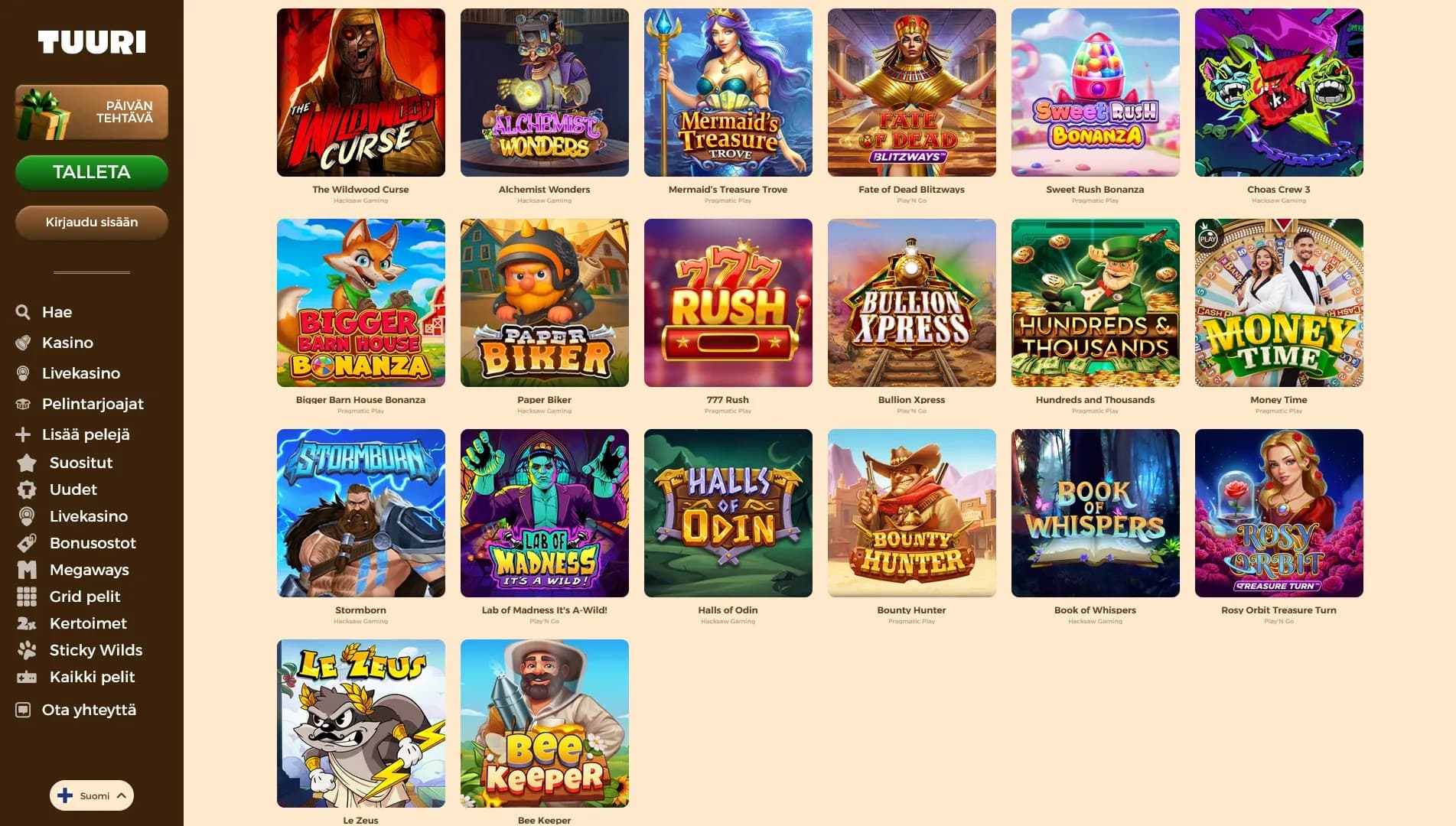Click the Ota yhteyttä chat icon

23,710
